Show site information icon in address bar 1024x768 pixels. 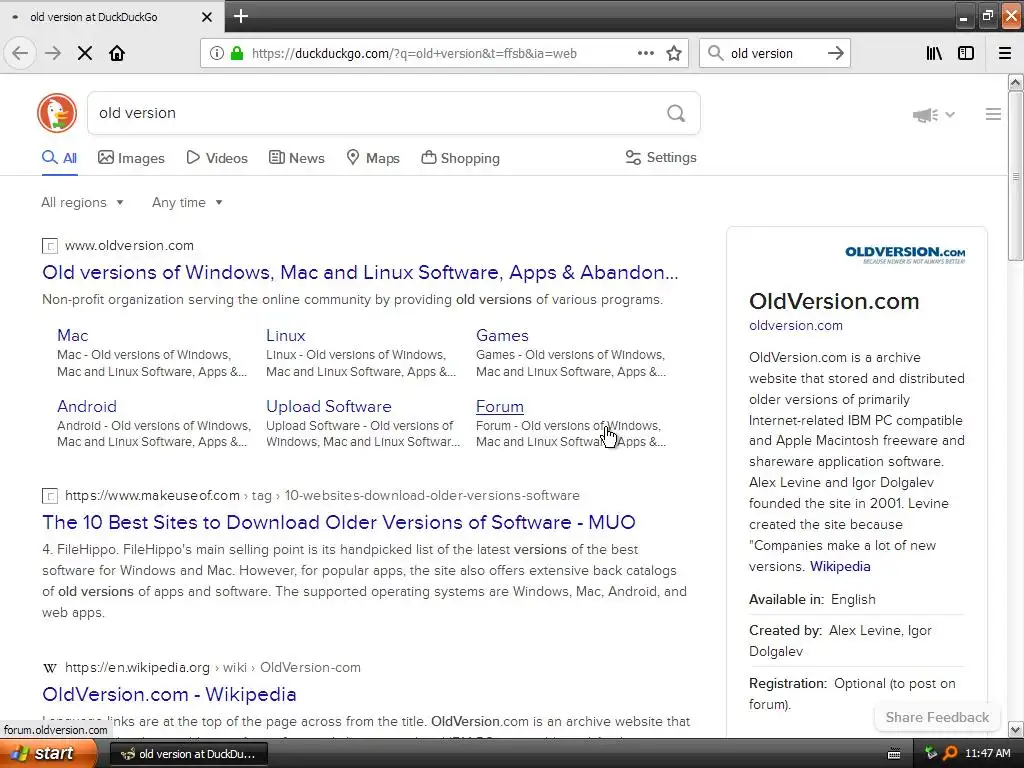point(217,54)
